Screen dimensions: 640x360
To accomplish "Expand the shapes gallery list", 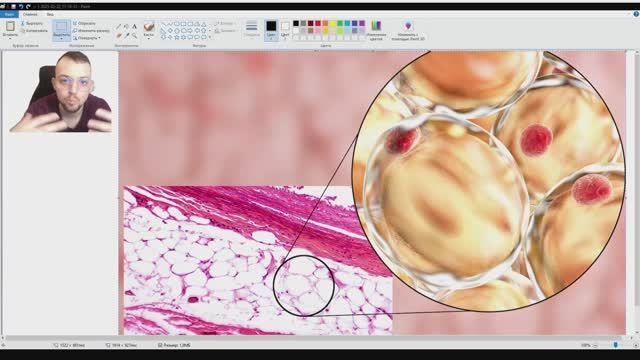I will 210,37.
